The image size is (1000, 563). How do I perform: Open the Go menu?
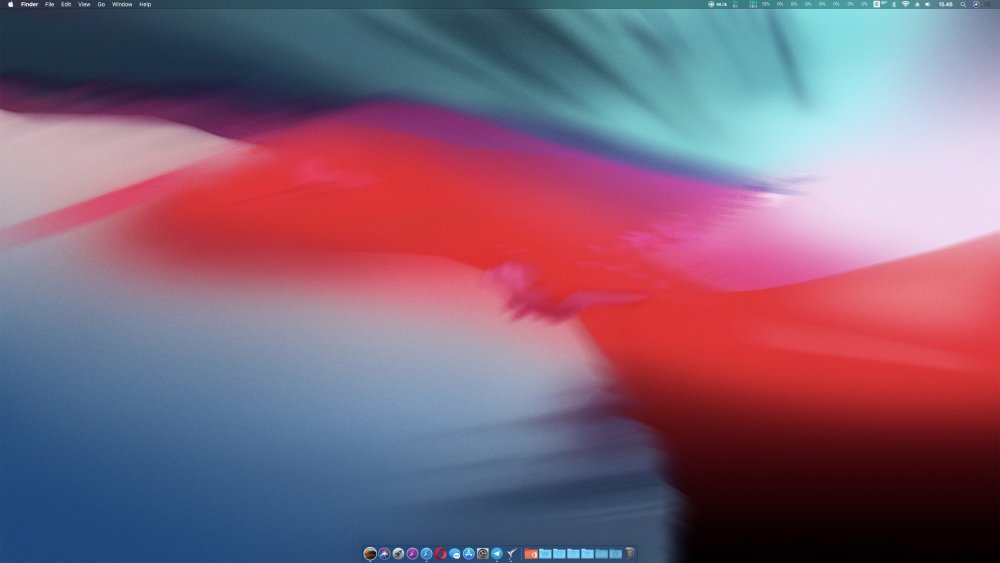coord(101,4)
